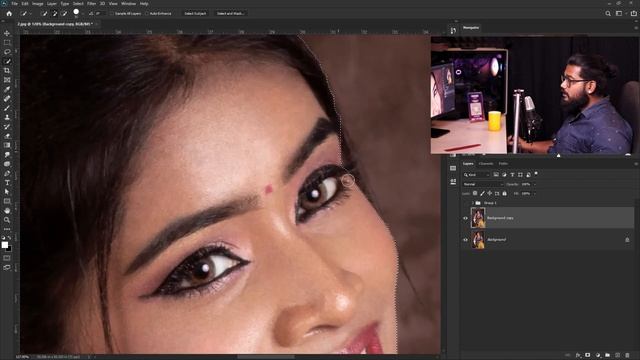640x360 pixels.
Task: Open the layer filter Kind dropdown
Action: pos(476,175)
